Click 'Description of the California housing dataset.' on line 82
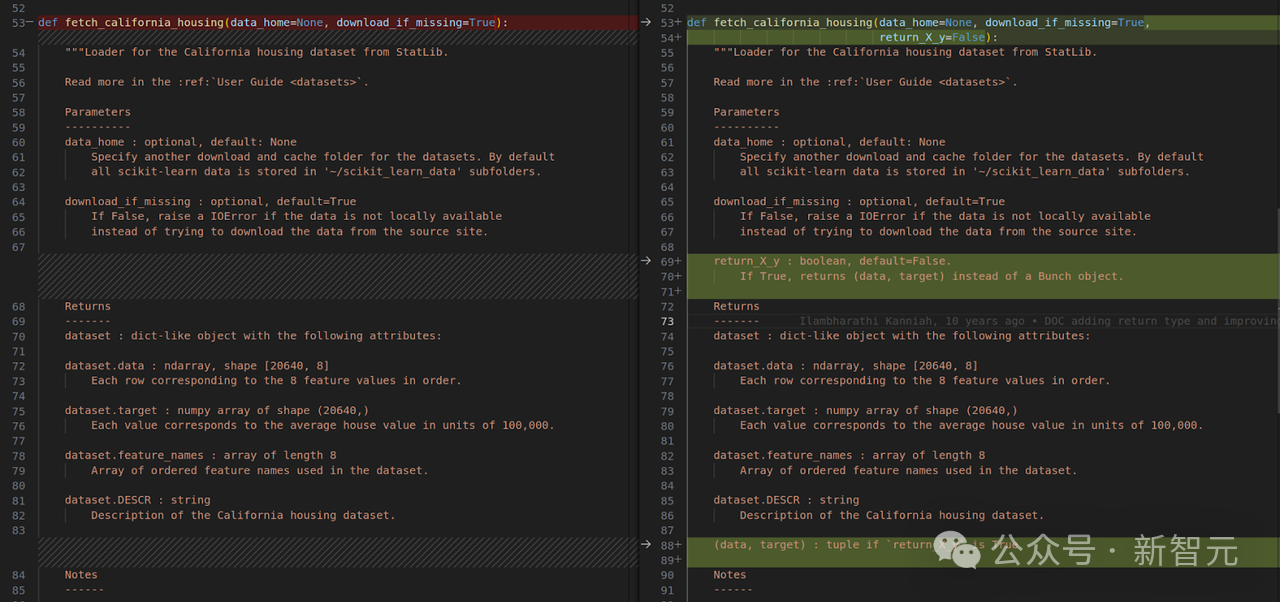The height and width of the screenshot is (602, 1280). click(243, 515)
